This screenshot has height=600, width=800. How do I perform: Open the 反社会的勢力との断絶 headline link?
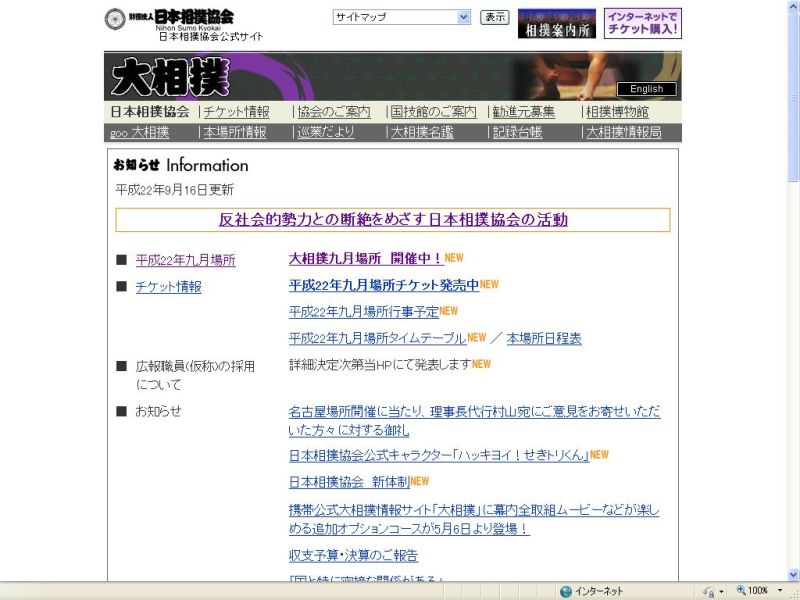393,220
